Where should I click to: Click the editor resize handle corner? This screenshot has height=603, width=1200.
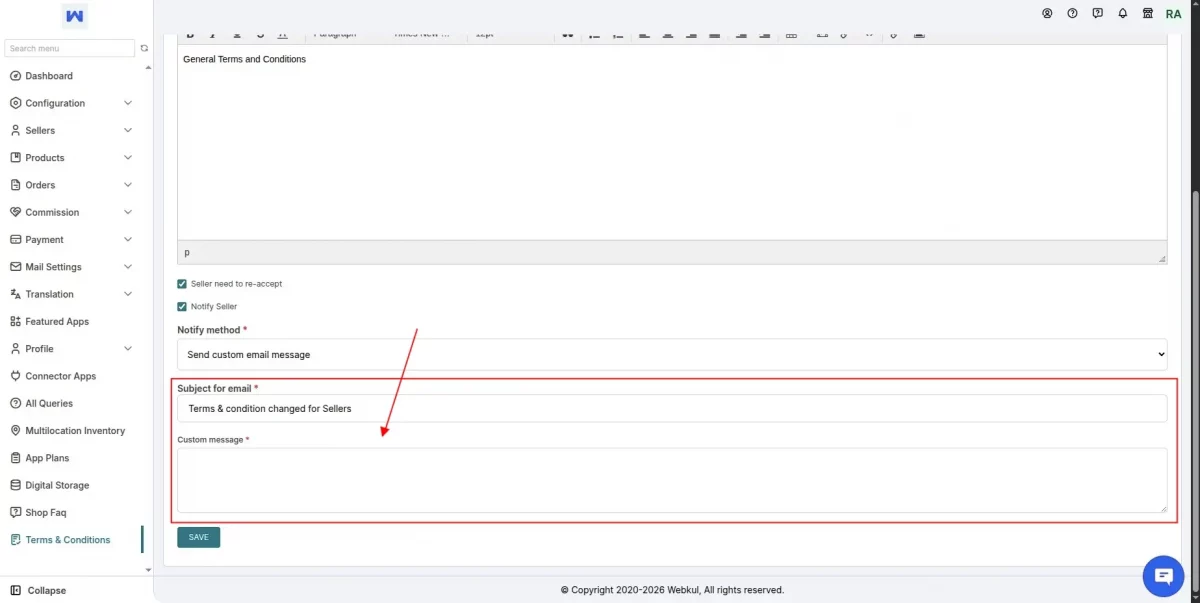[x=1162, y=259]
